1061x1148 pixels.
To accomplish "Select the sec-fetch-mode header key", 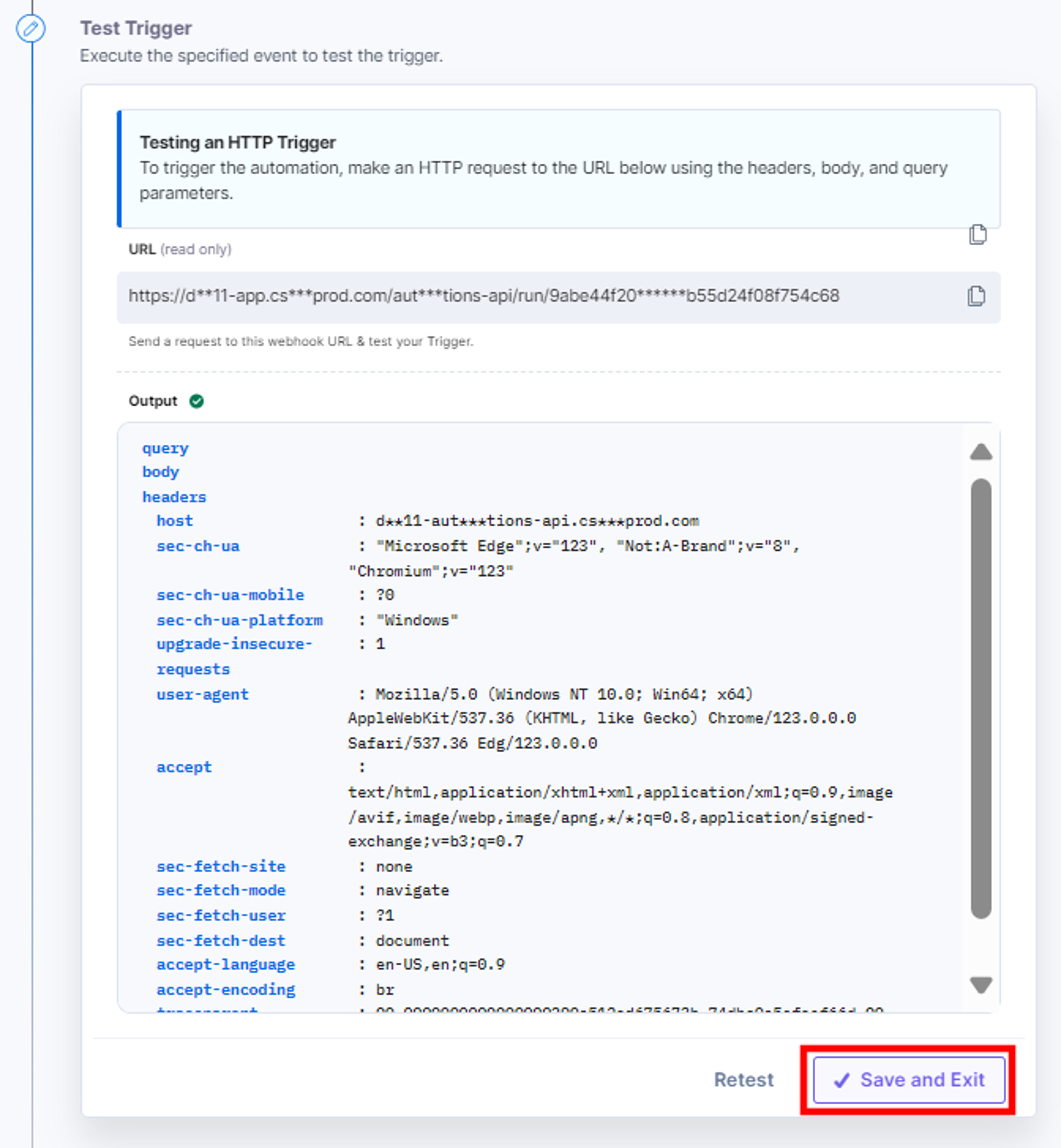I will click(221, 890).
